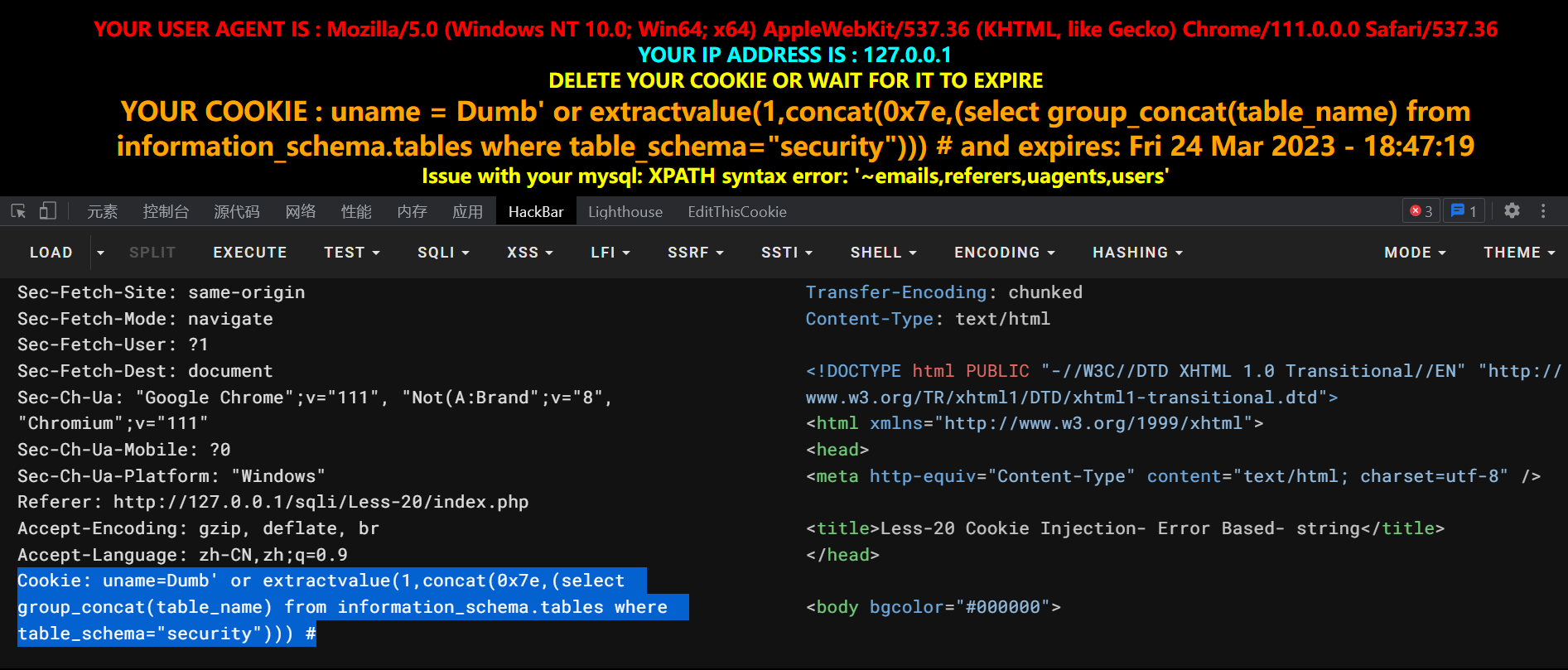Click the Referer header line

[x=273, y=502]
